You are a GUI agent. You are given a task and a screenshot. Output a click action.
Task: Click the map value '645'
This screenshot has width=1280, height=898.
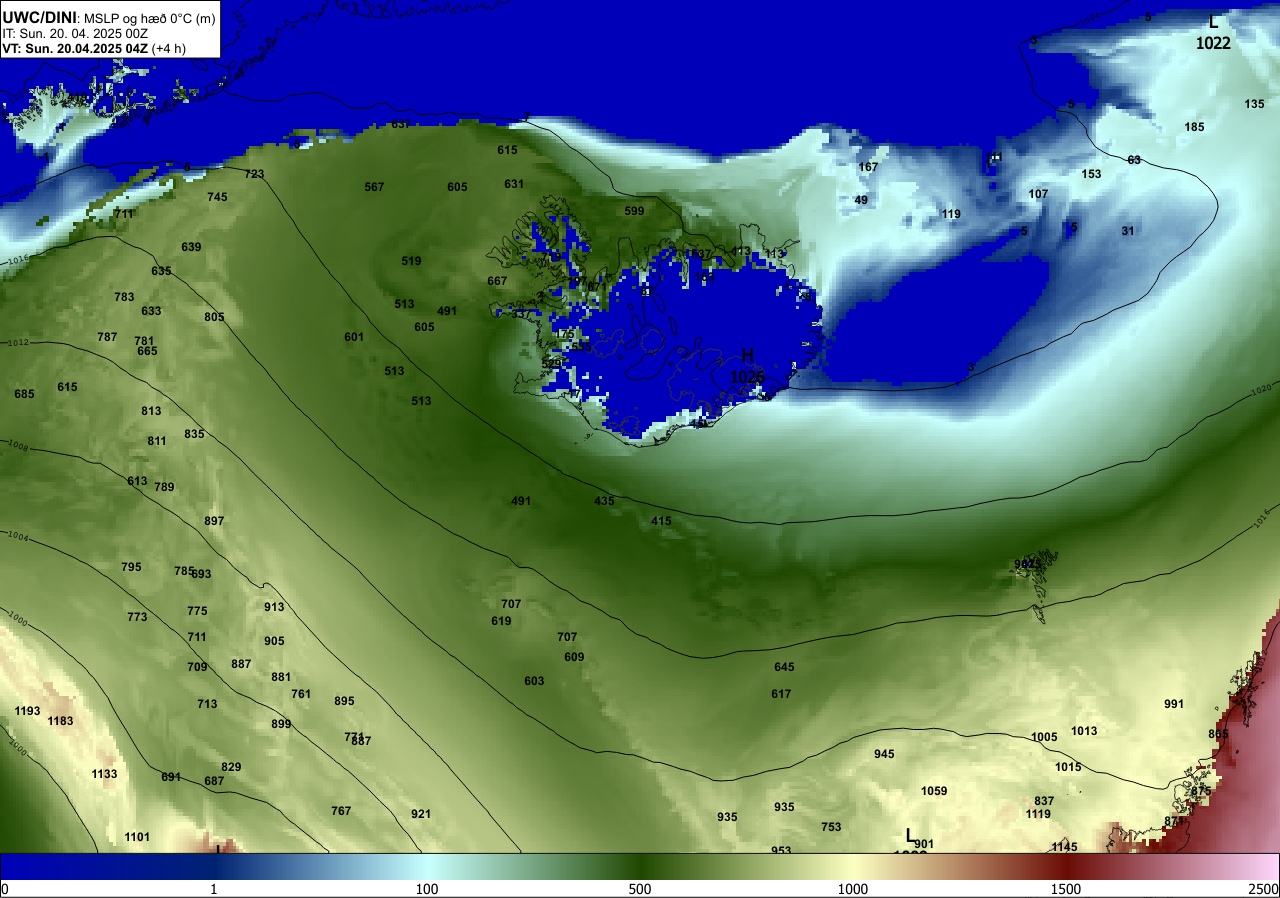pyautogui.click(x=784, y=667)
